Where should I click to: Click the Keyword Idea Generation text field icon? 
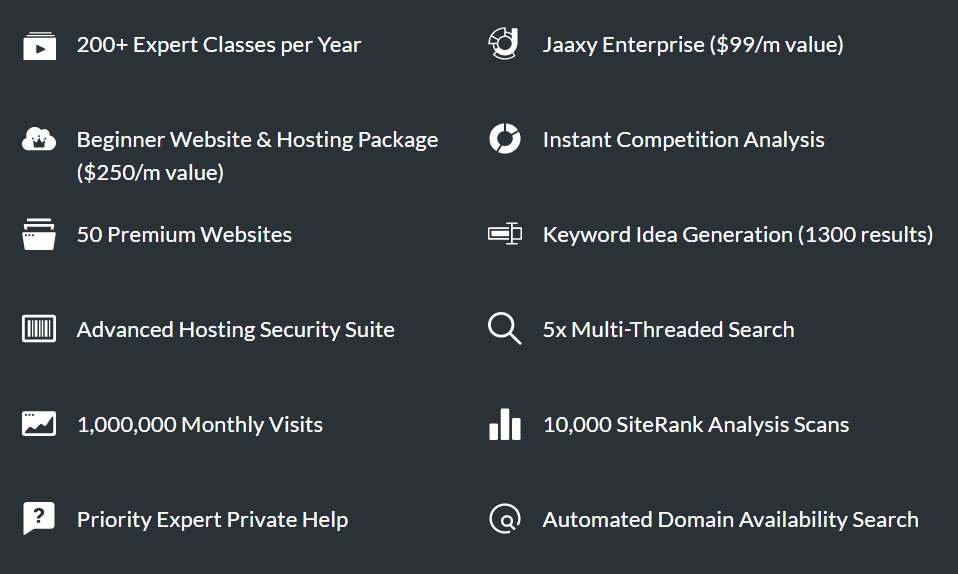(x=505, y=234)
